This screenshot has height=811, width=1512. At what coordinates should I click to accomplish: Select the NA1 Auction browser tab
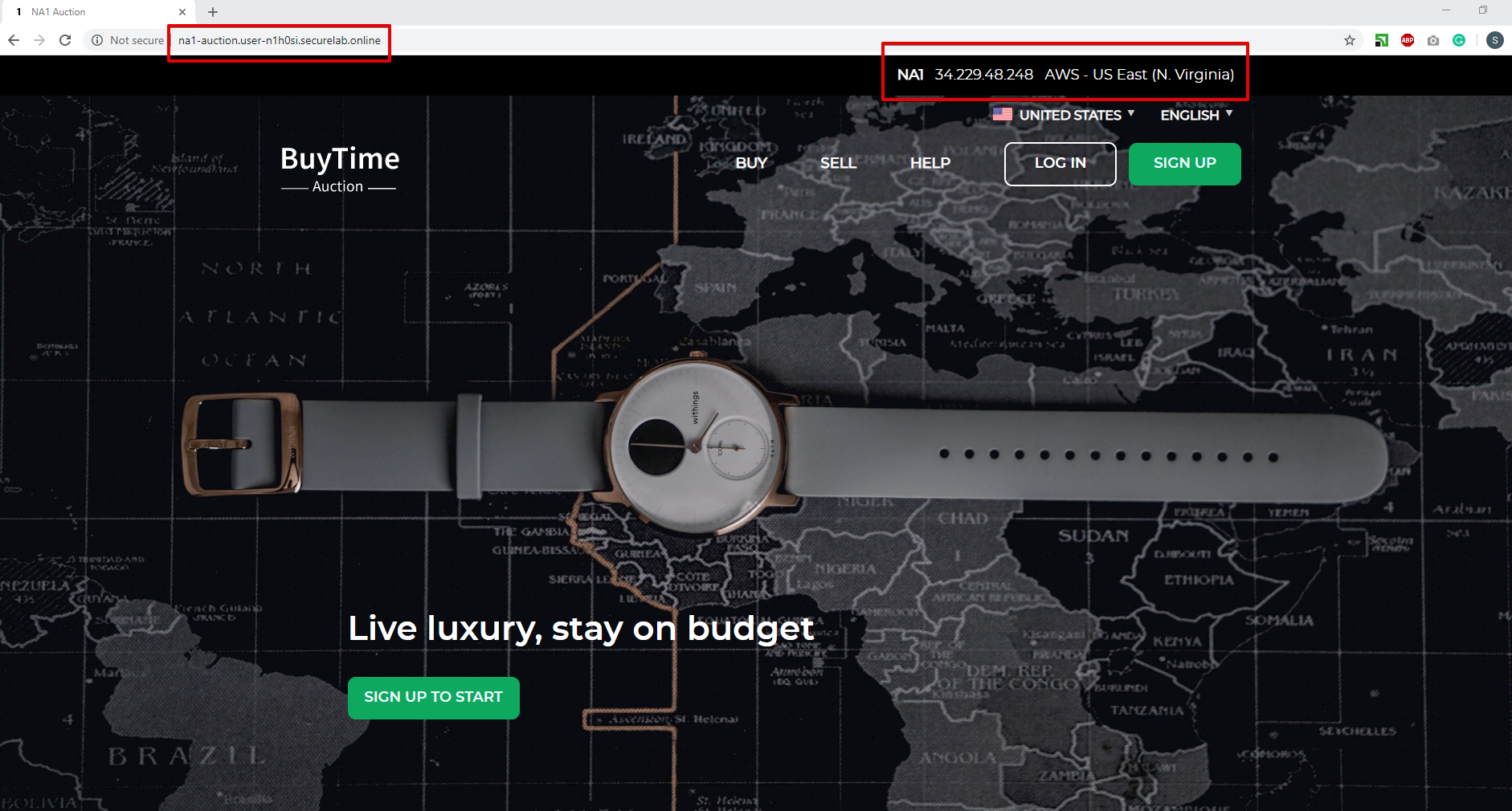(96, 12)
